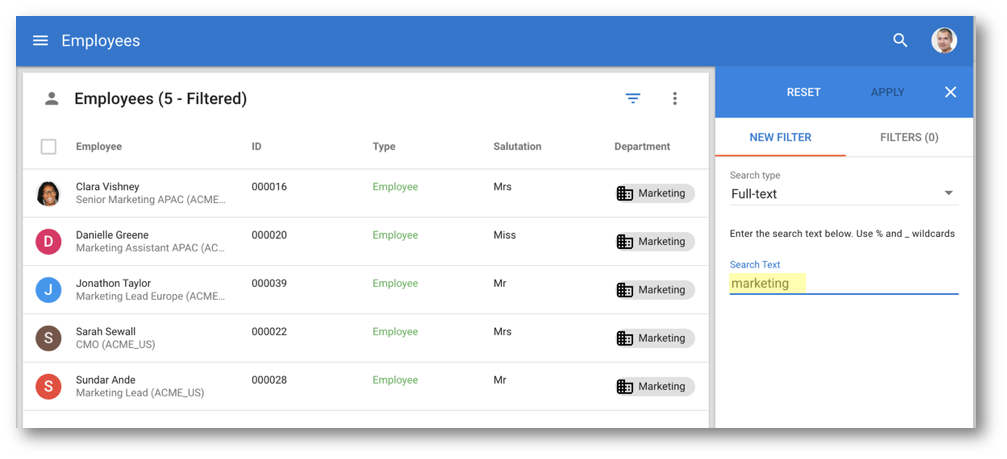Click the APPLY button

(x=888, y=92)
